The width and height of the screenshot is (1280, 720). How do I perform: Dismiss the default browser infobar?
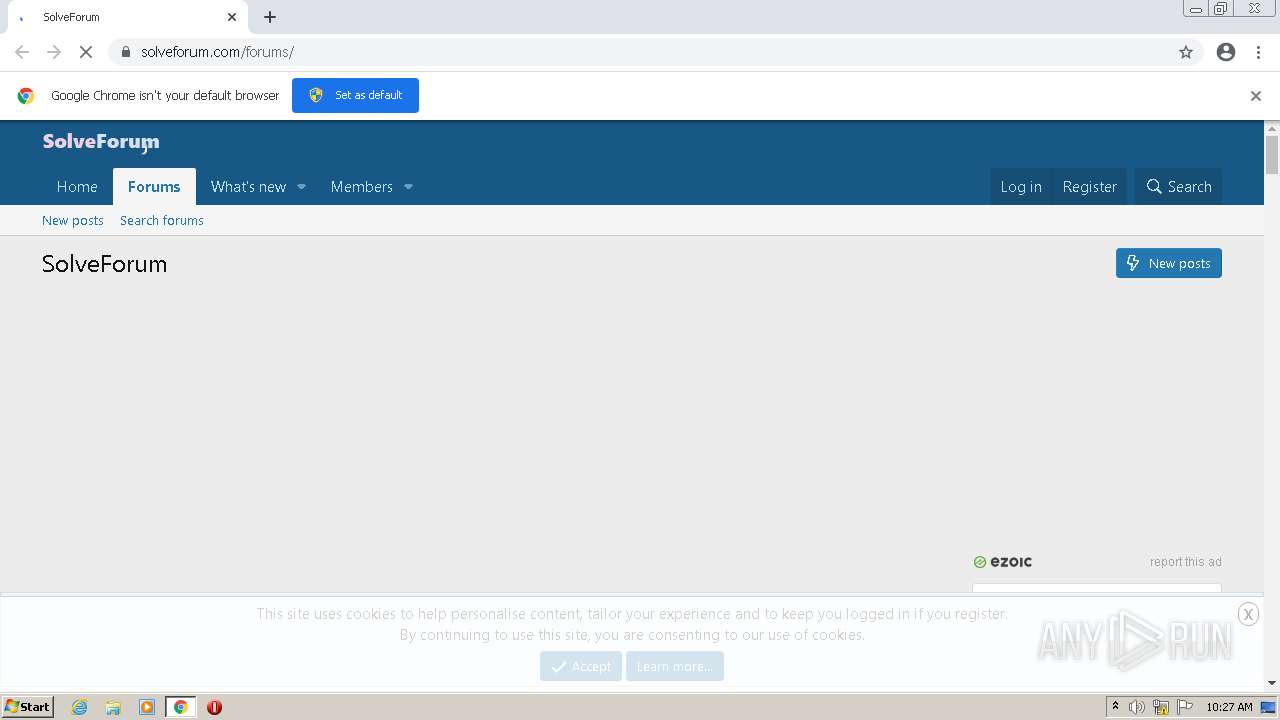1256,96
